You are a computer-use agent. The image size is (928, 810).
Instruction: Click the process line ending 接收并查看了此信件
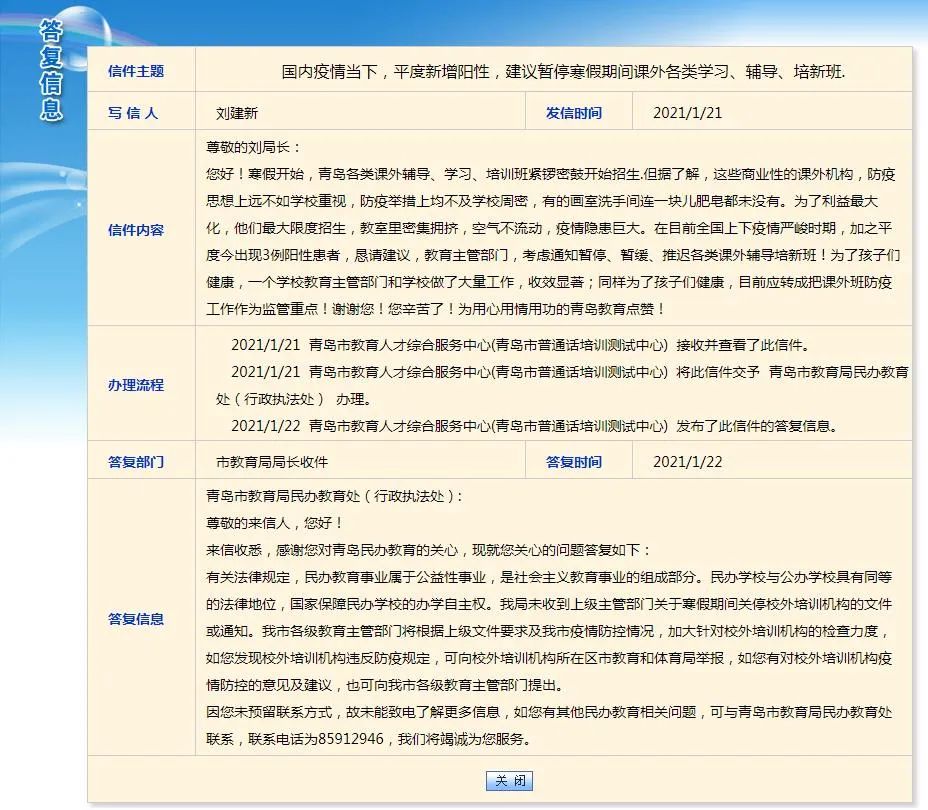click(520, 345)
